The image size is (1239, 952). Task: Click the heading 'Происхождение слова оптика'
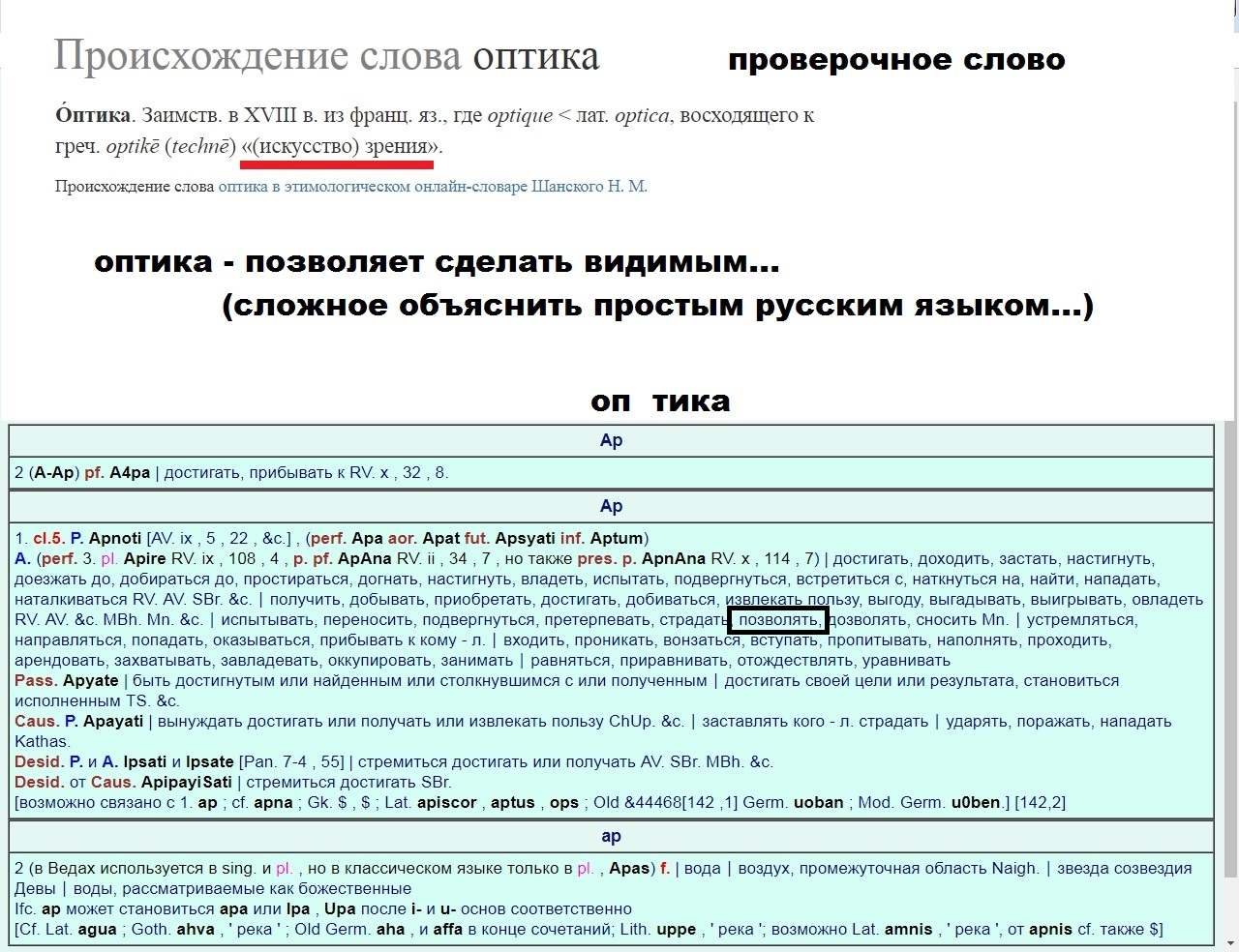(x=326, y=57)
